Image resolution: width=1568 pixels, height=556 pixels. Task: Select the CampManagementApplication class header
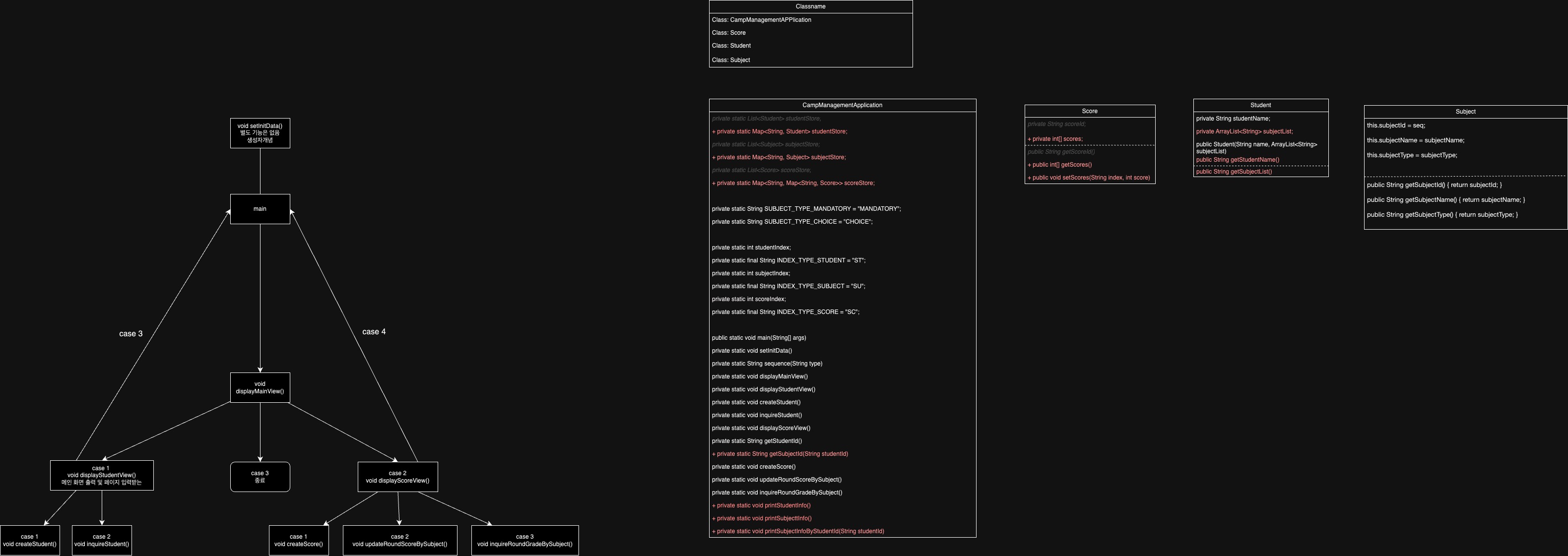(x=842, y=105)
